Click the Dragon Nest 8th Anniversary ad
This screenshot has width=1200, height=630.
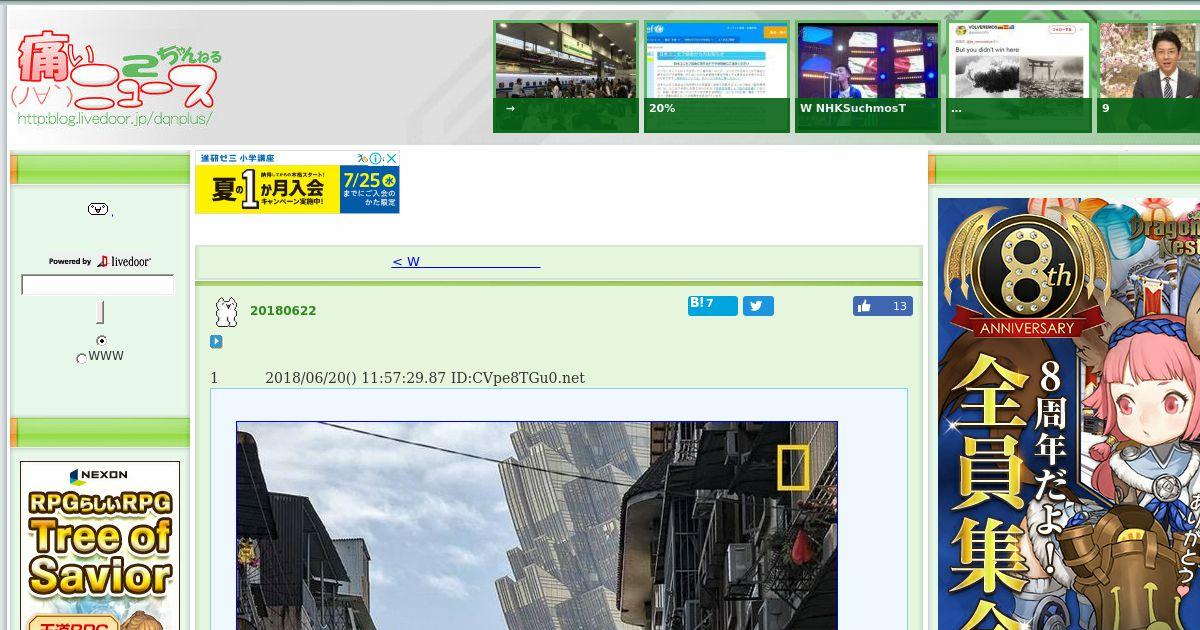coord(1069,414)
